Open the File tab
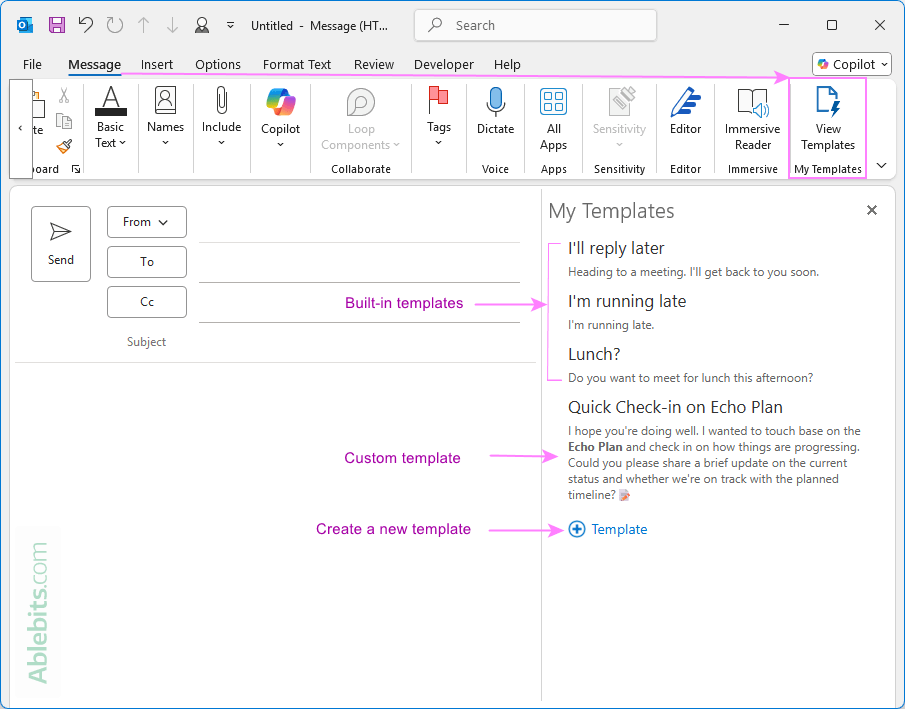Viewport: 905px width, 709px height. click(32, 64)
